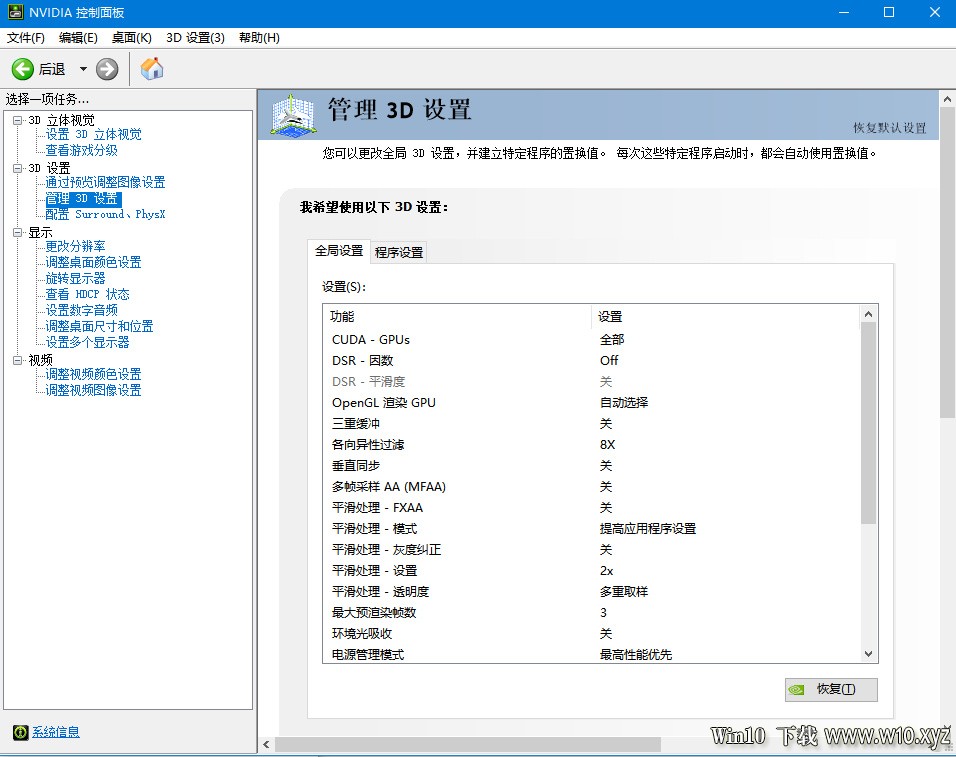Click the green Back arrow icon
956x757 pixels.
[23, 69]
